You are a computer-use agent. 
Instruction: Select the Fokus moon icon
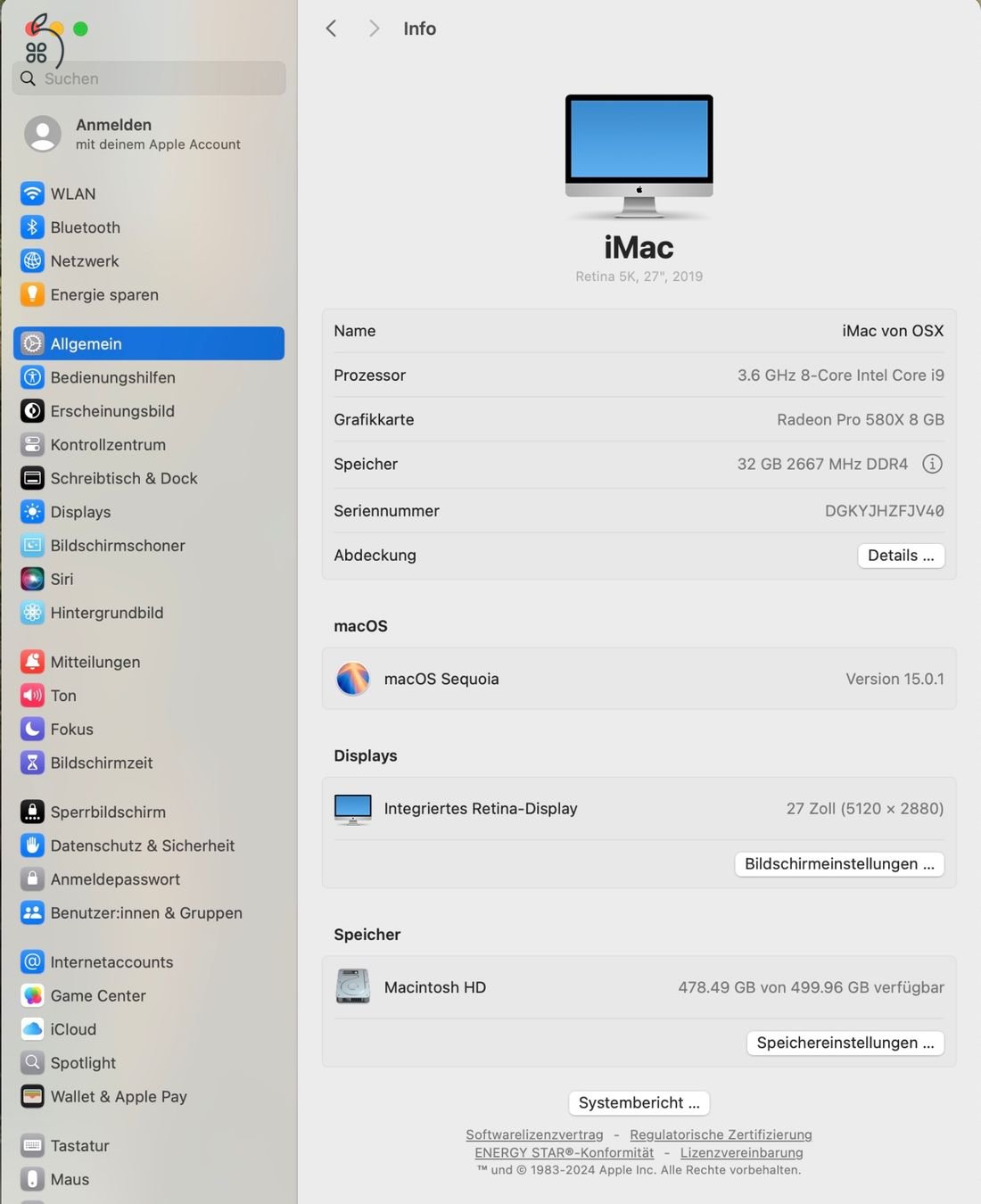[x=32, y=729]
